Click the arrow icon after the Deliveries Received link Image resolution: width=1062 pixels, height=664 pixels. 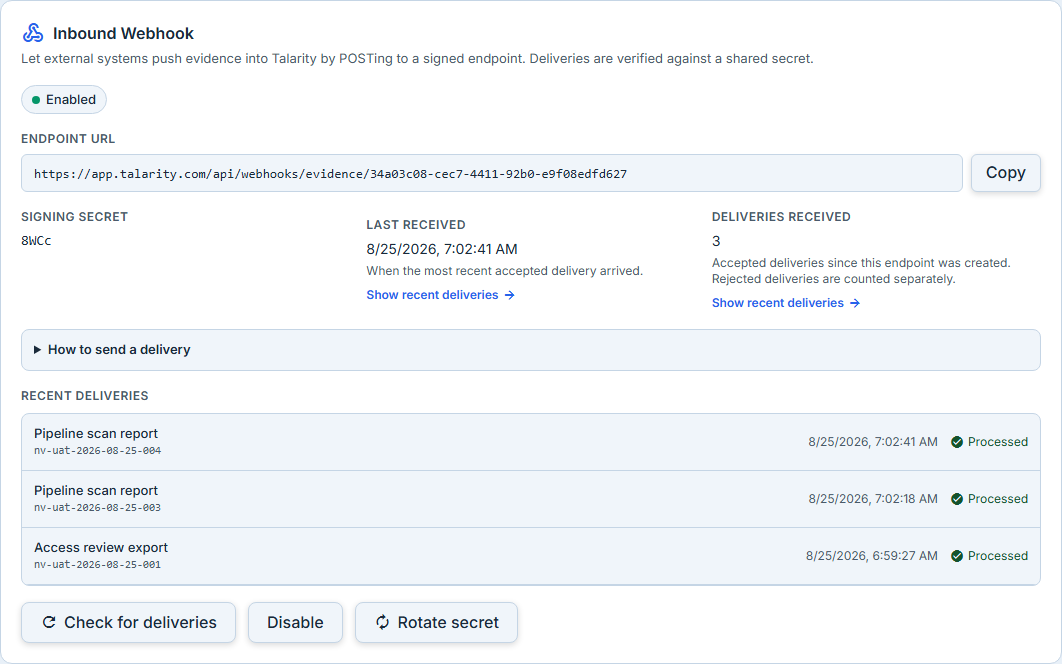coord(855,303)
